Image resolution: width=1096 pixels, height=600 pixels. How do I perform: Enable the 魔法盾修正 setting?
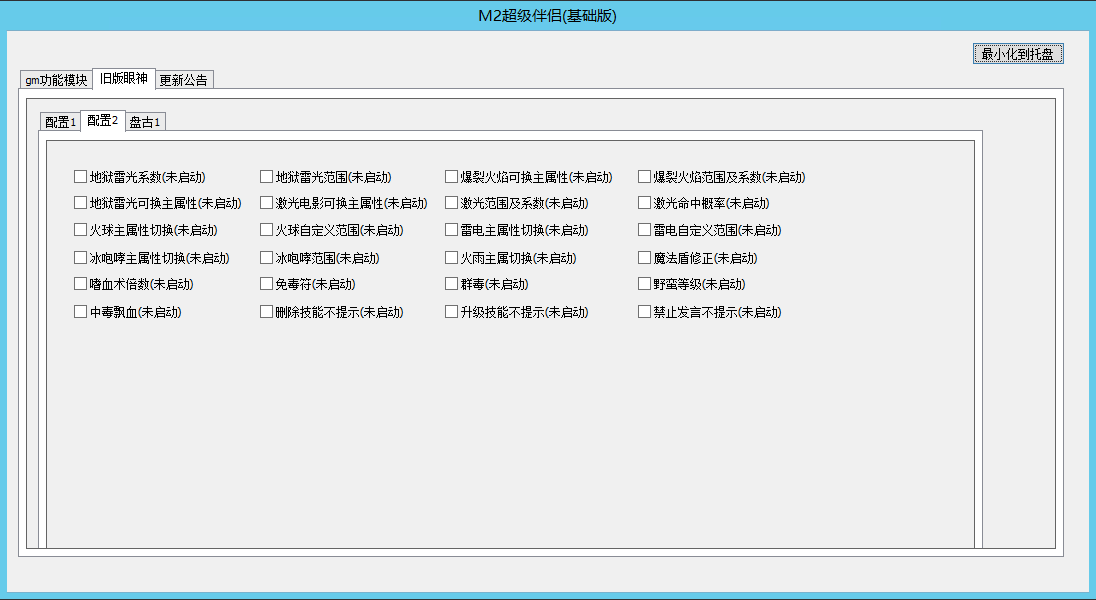[x=644, y=257]
